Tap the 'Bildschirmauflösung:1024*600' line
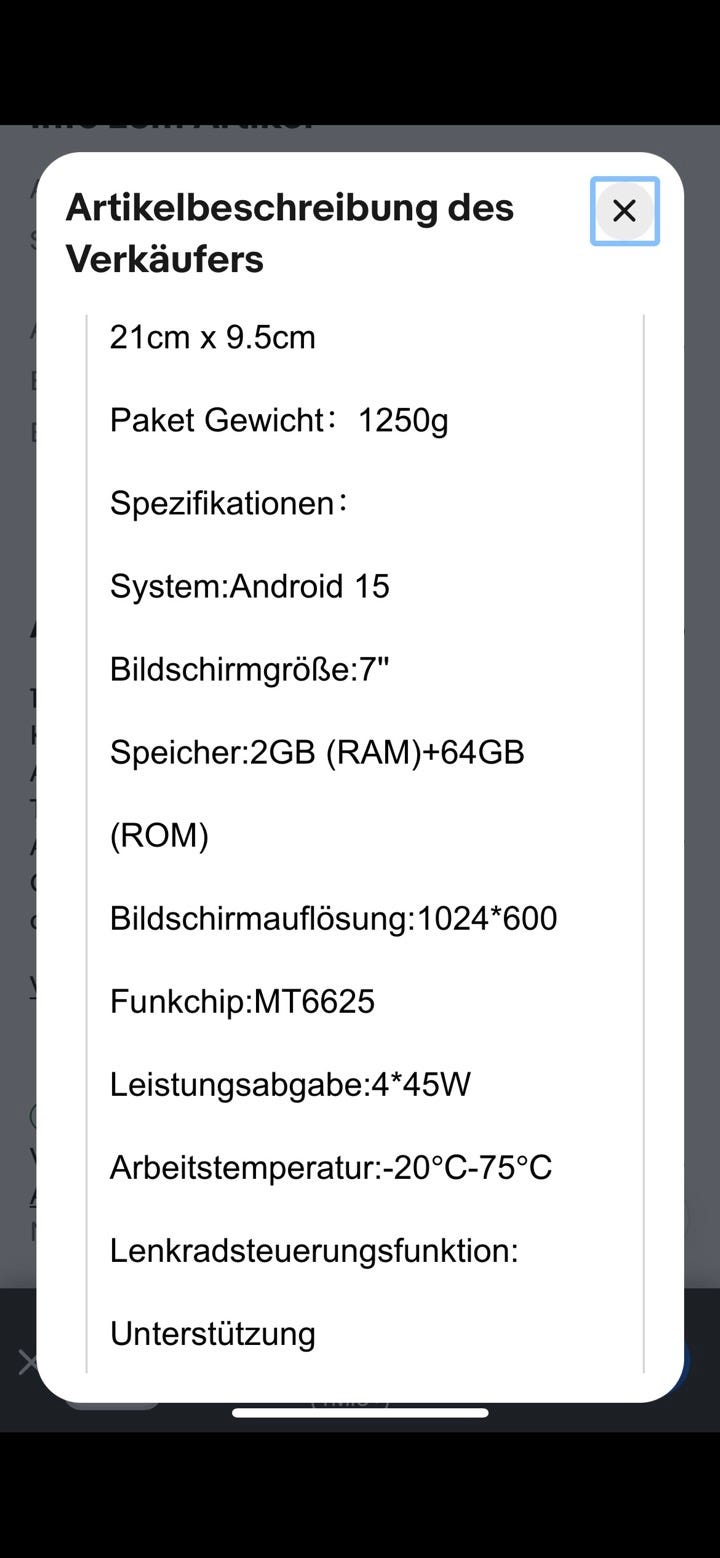Viewport: 720px width, 1558px height. (x=333, y=918)
